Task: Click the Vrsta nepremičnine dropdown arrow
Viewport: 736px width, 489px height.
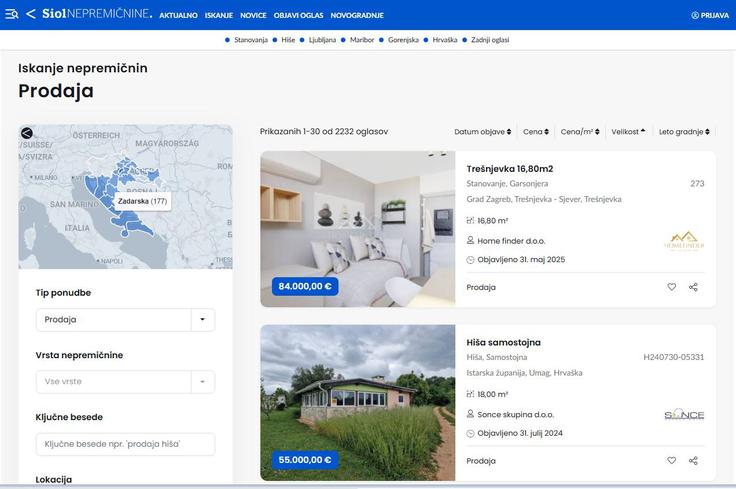Action: coord(203,382)
